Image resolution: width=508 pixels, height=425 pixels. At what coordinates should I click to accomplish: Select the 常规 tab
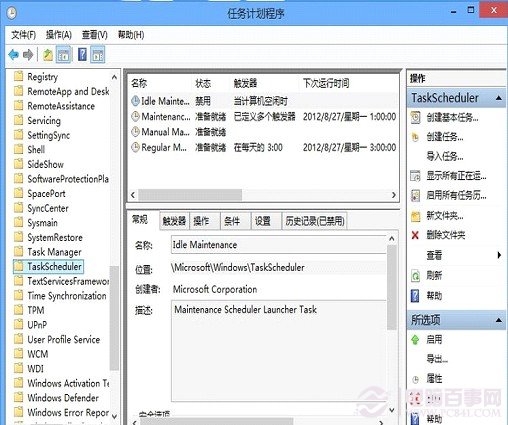(x=142, y=220)
